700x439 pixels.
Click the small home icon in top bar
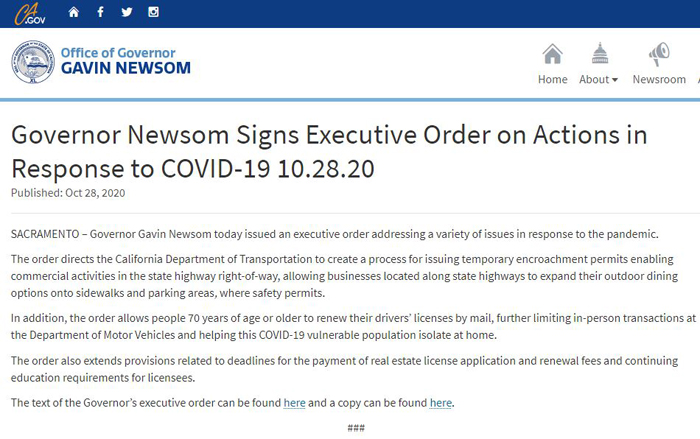click(x=74, y=12)
